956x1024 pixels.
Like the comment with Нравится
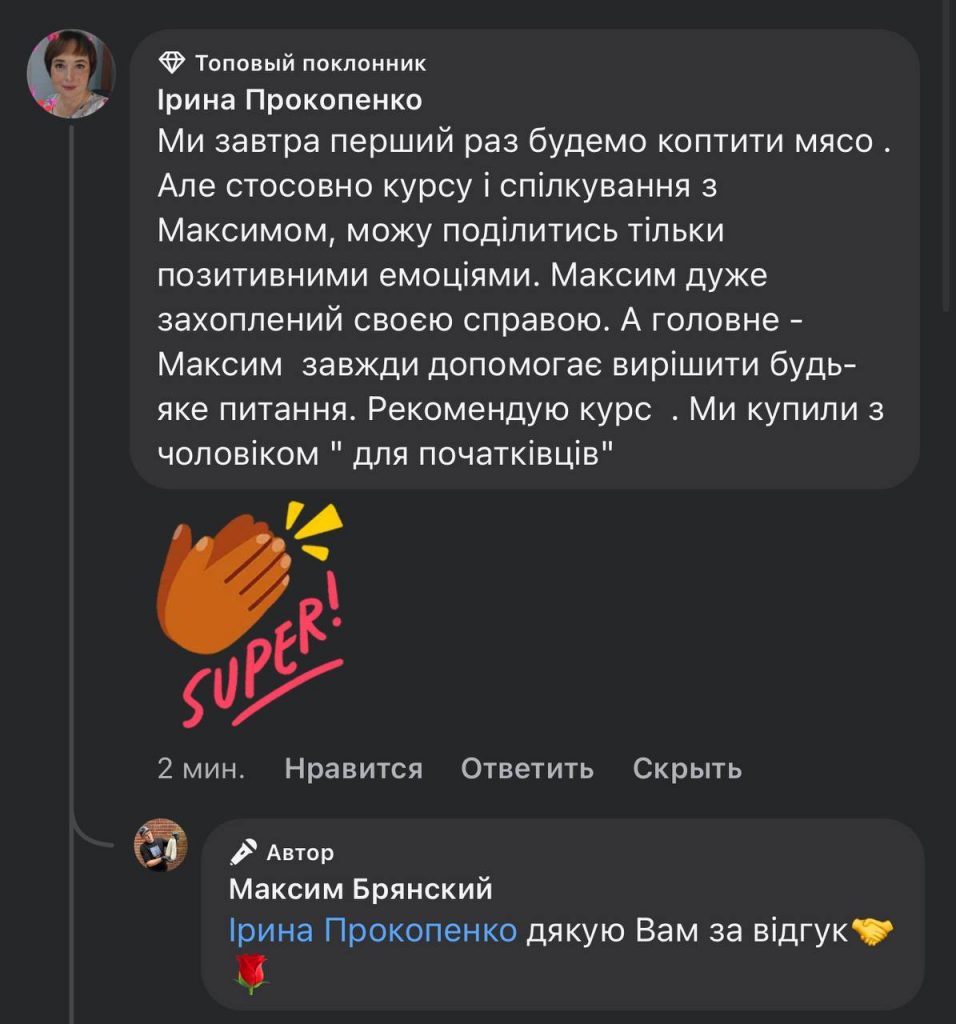tap(353, 768)
